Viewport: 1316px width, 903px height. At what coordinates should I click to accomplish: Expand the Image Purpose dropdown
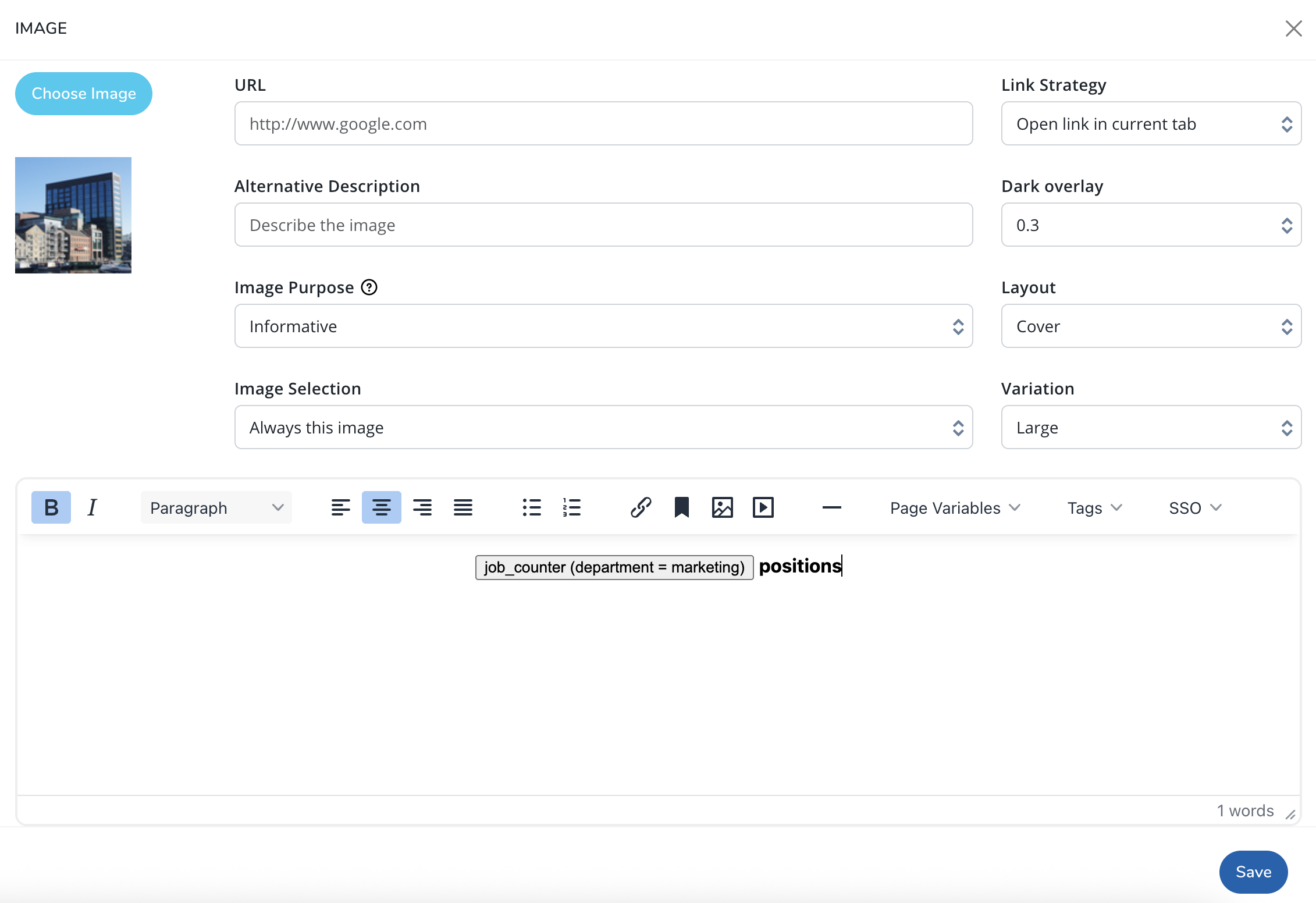point(603,326)
